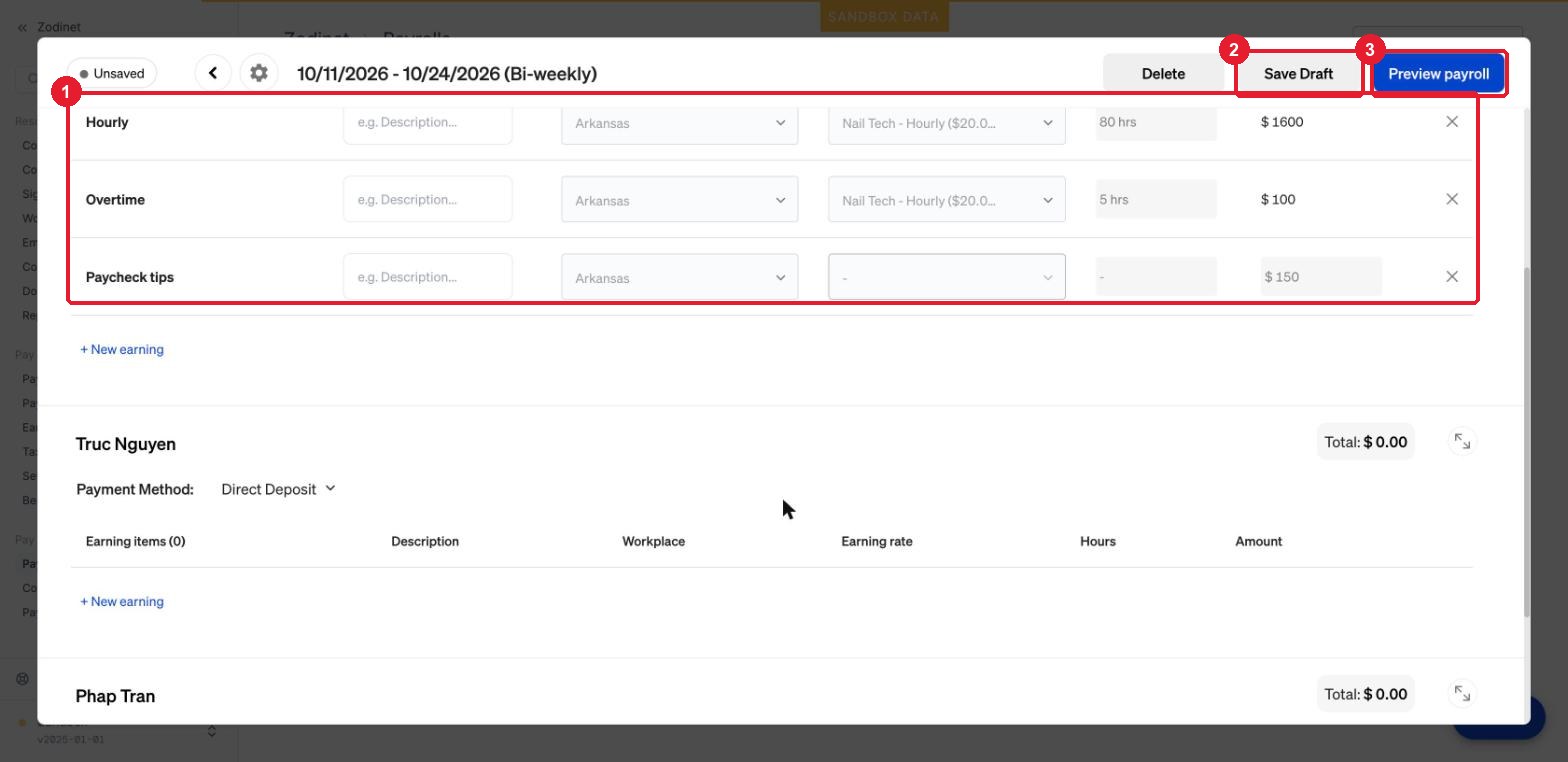The image size is (1568, 762).
Task: Click Preview payroll
Action: pyautogui.click(x=1438, y=74)
